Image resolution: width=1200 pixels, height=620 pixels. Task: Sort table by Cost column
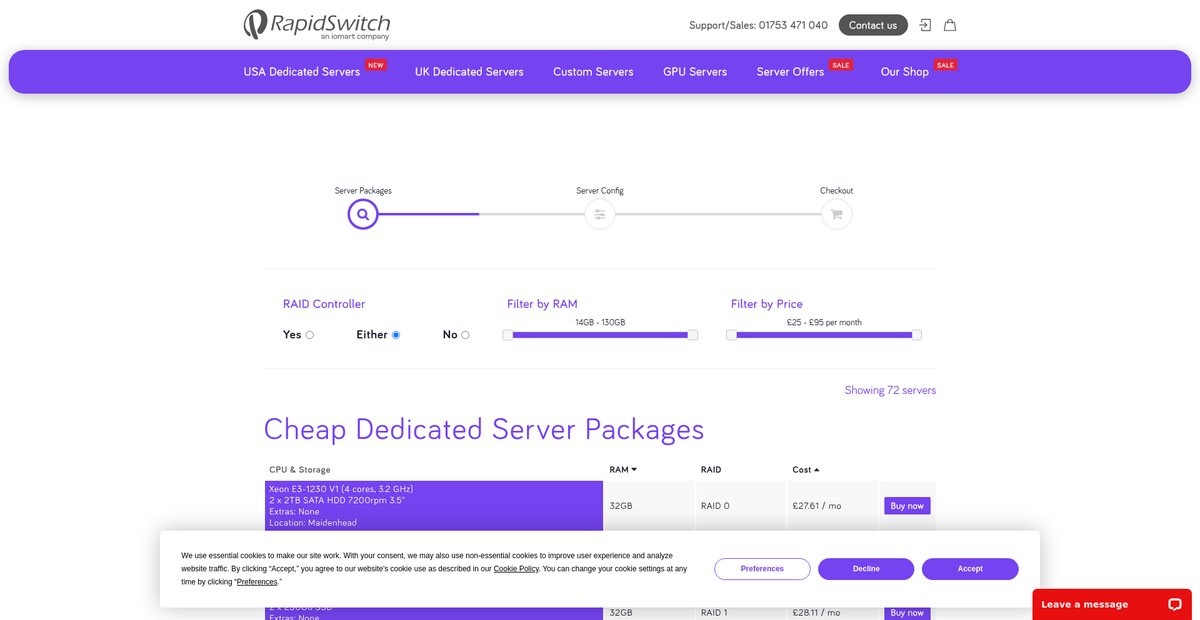point(806,469)
